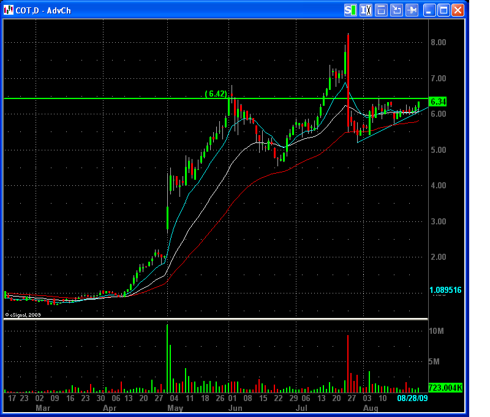Click the interval link 'I' icon
Image resolution: width=490 pixels, height=417 pixels.
(366, 10)
